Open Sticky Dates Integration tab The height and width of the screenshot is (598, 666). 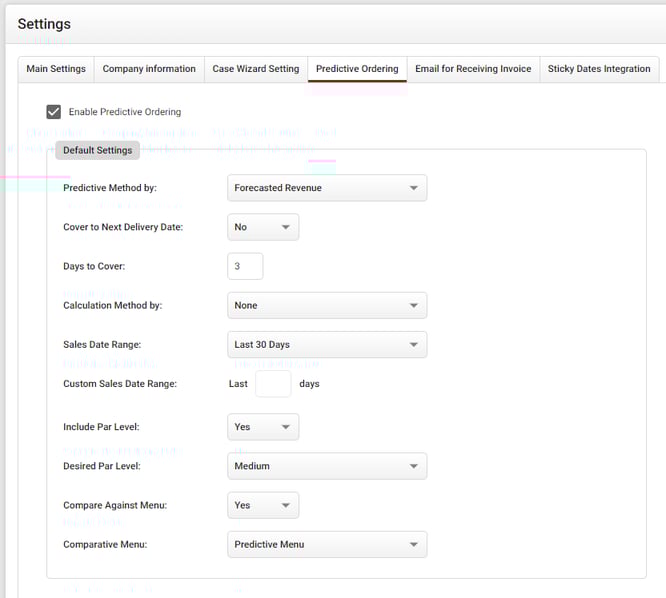(x=598, y=69)
